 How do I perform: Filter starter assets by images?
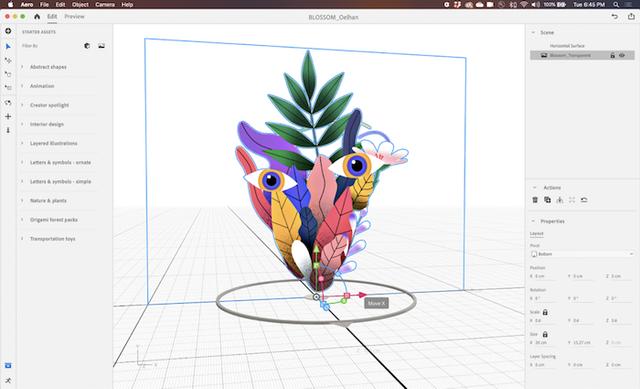(101, 46)
